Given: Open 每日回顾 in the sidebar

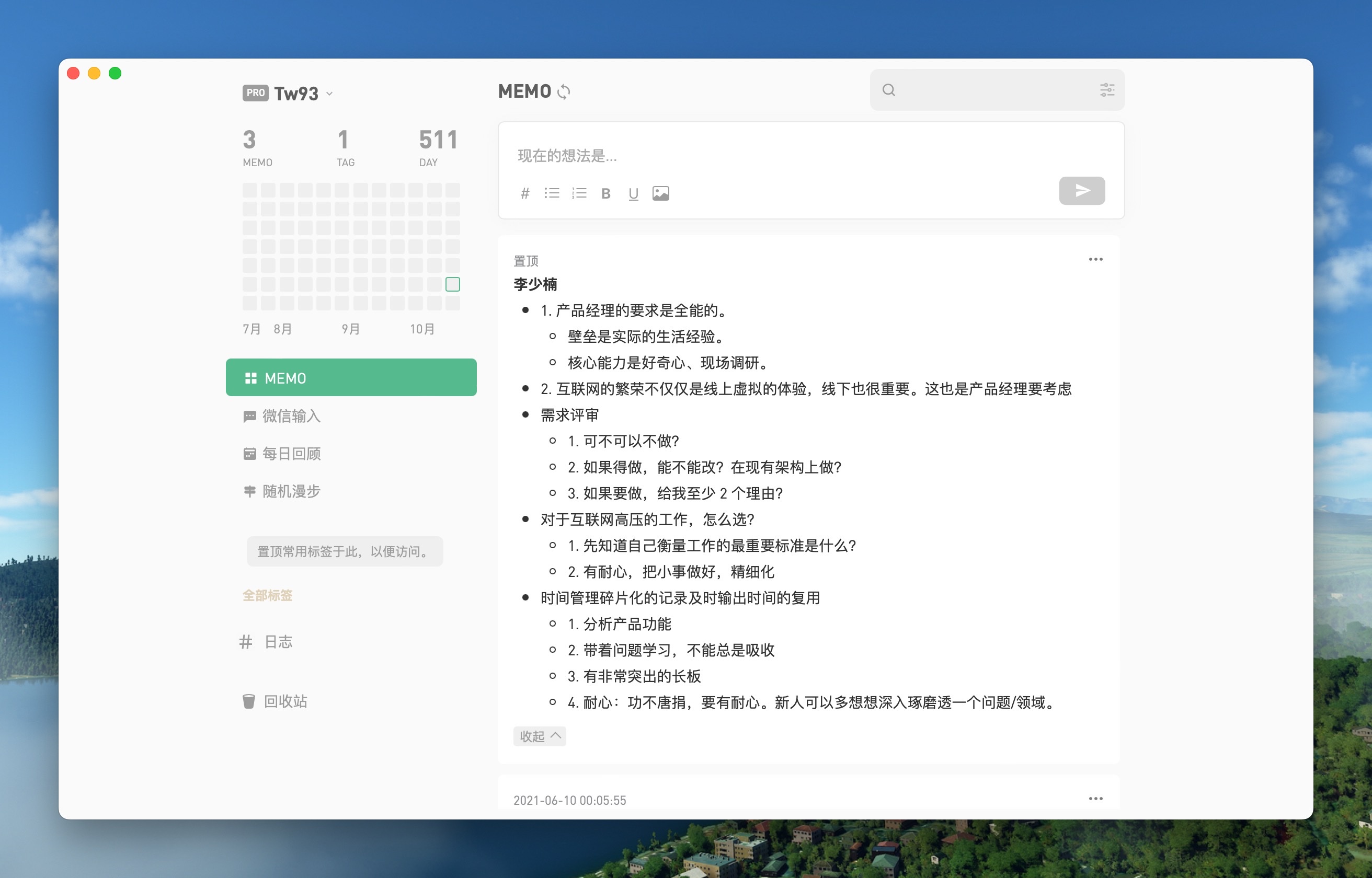Looking at the screenshot, I should pos(291,454).
